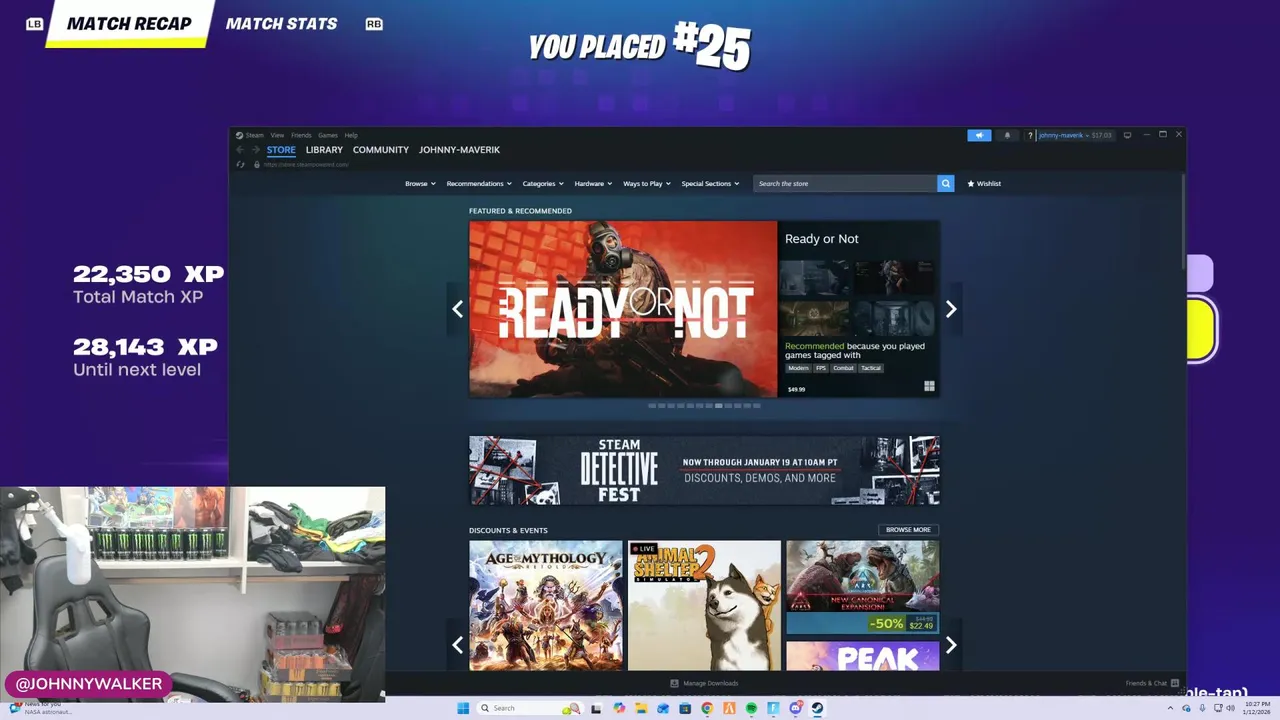Click the highlighted carousel pagination dot
Screen dimensions: 1280x720
[718, 406]
